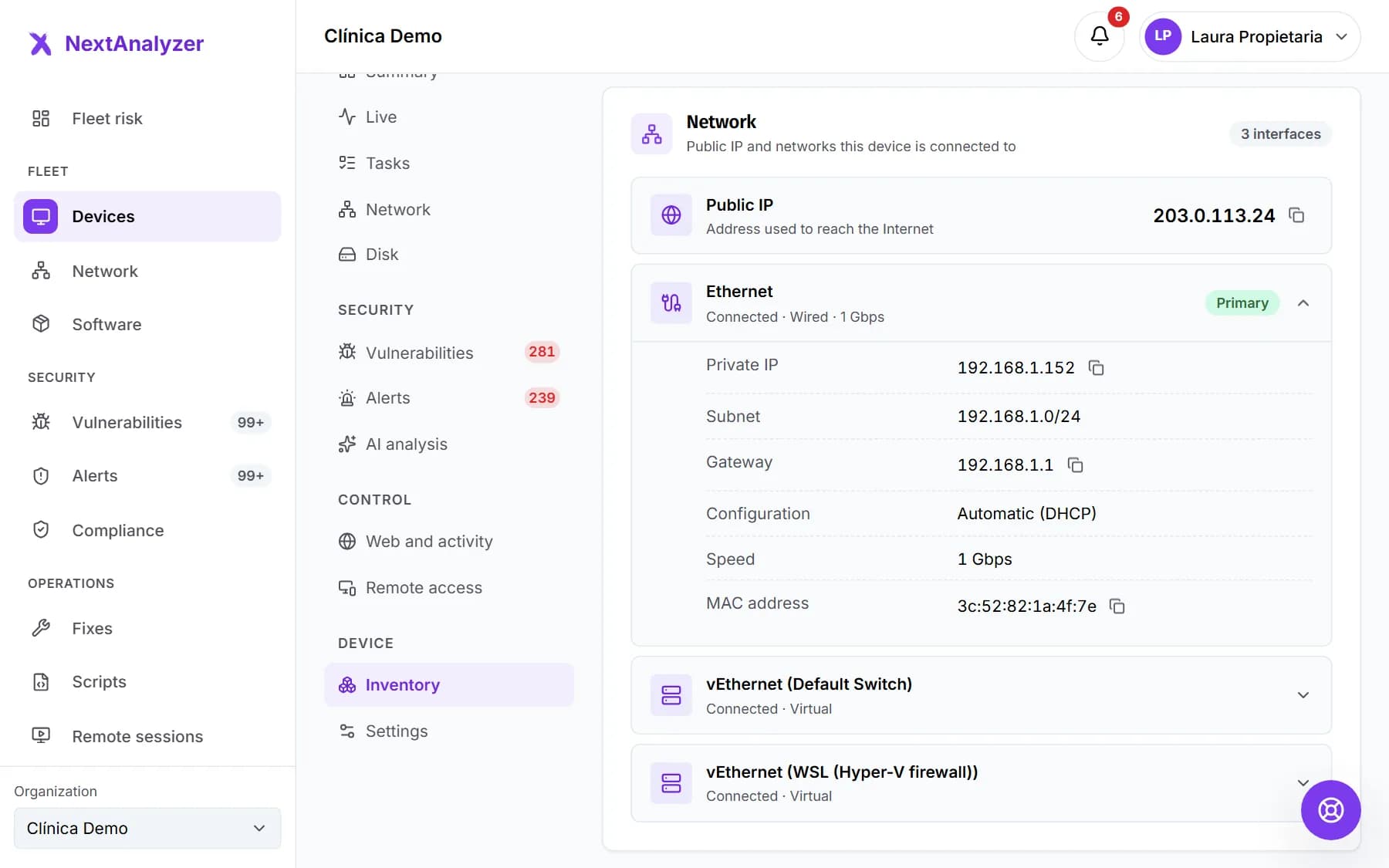This screenshot has width=1389, height=868.
Task: Copy the Public IP address
Action: (x=1296, y=215)
